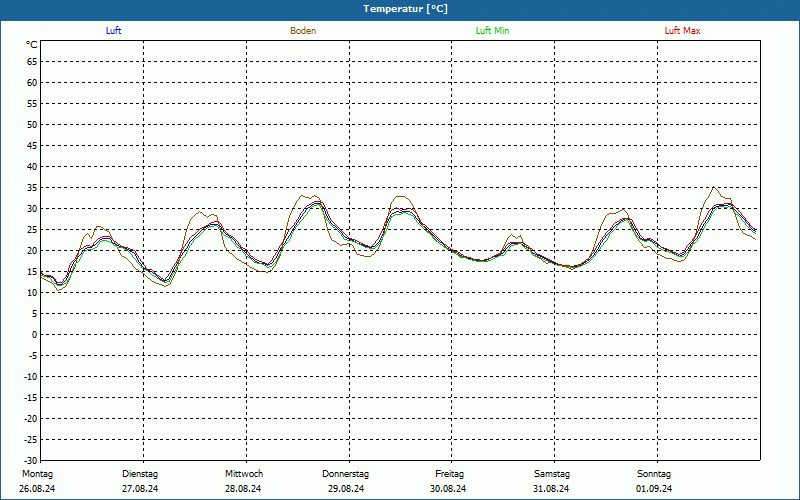Click the 0 y-axis value
800x500 pixels.
tap(35, 335)
